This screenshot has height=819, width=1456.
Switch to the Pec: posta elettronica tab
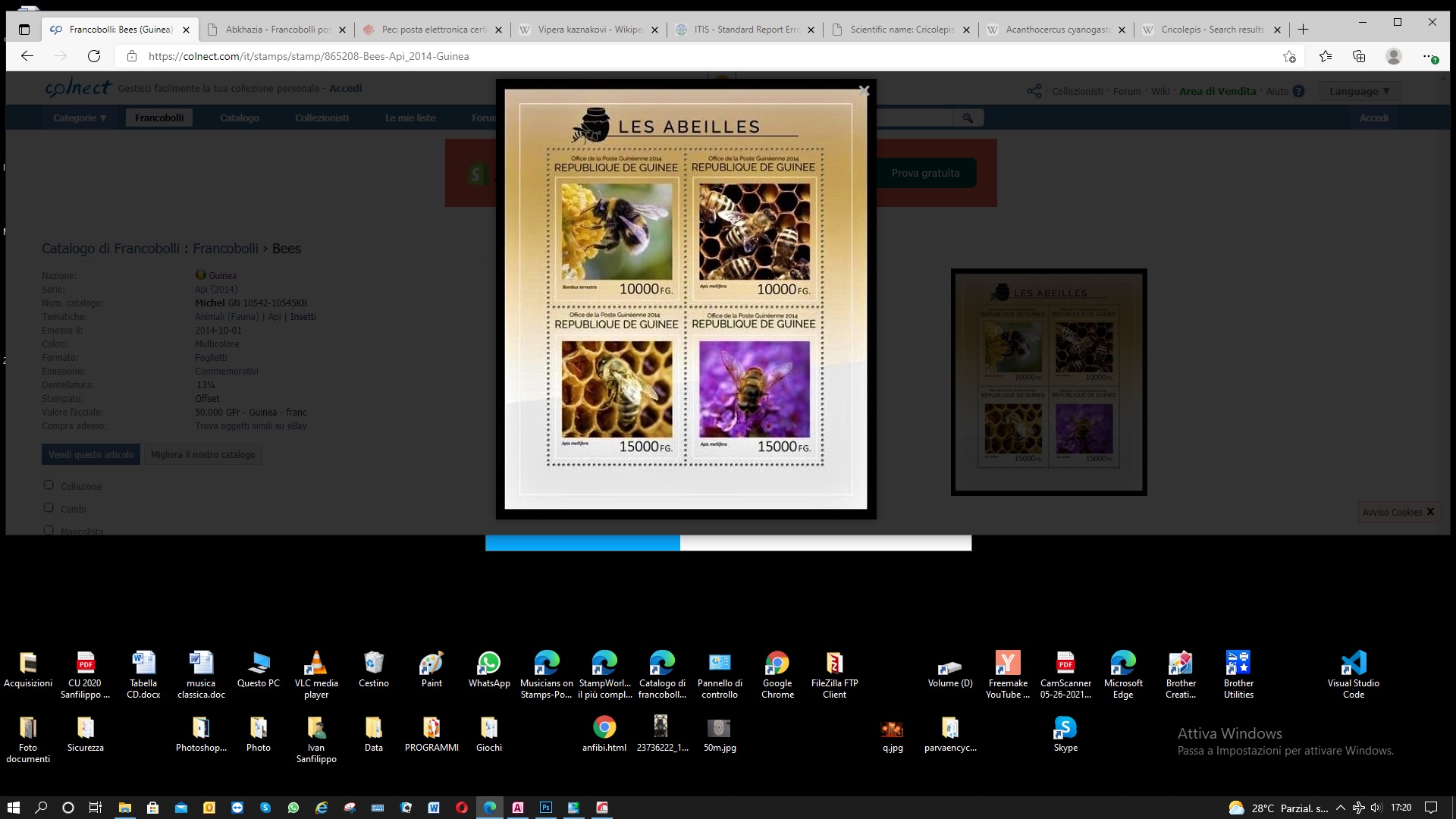coord(433,30)
